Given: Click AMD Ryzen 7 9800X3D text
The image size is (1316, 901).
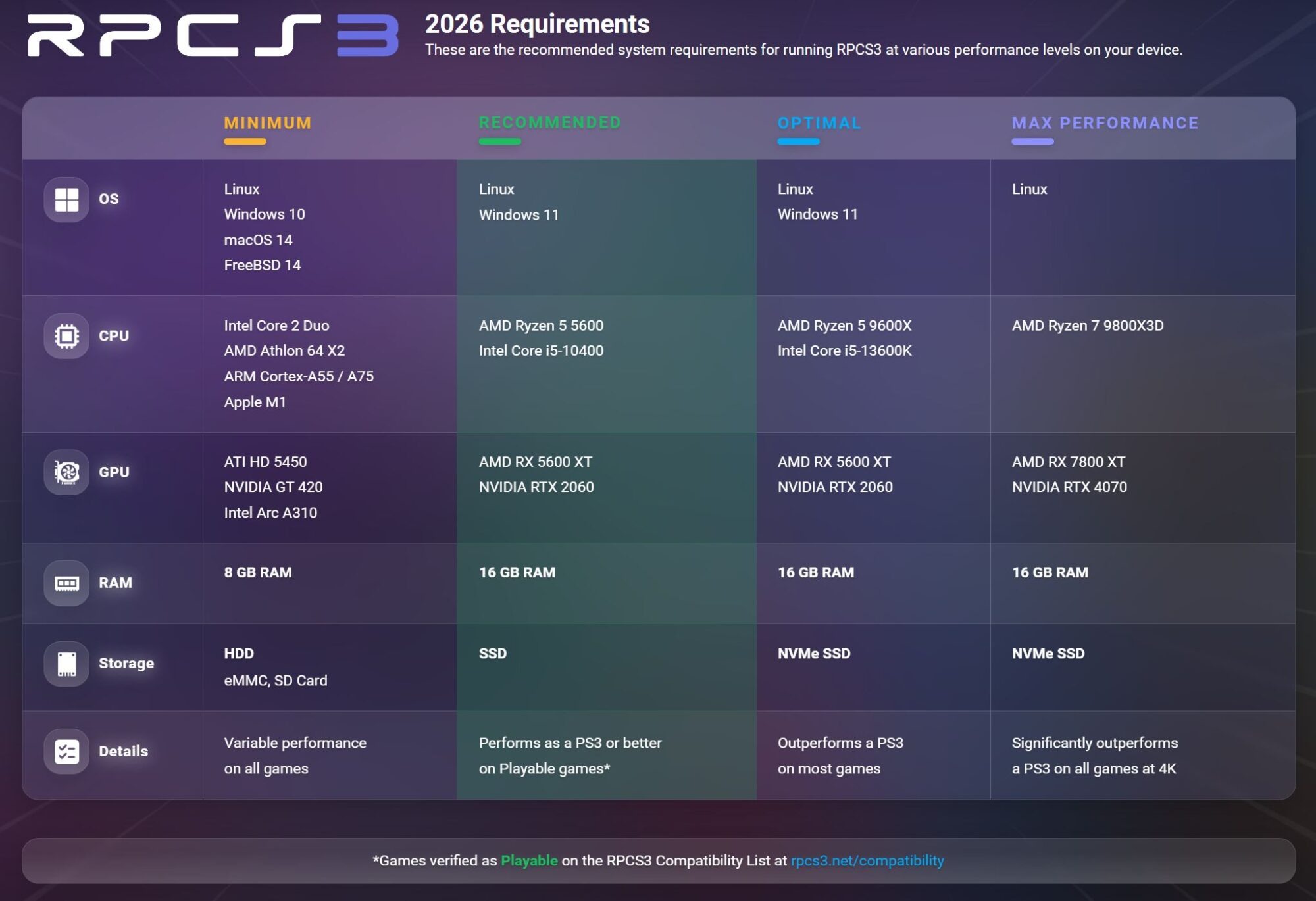Looking at the screenshot, I should click(1087, 326).
